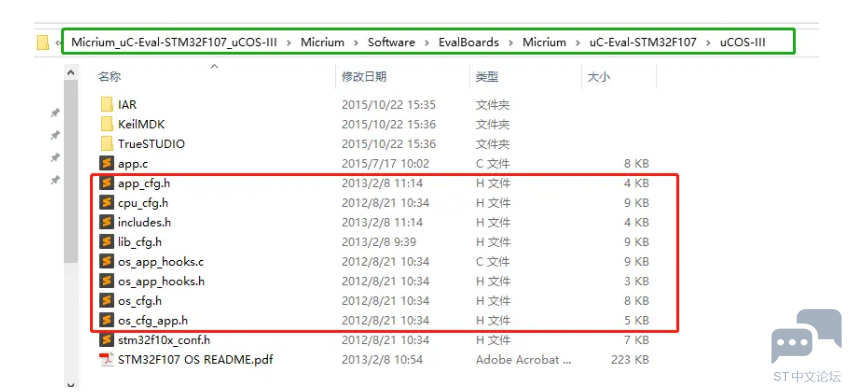Click the third quick access pin icon
This screenshot has height=392, width=850.
click(x=55, y=157)
